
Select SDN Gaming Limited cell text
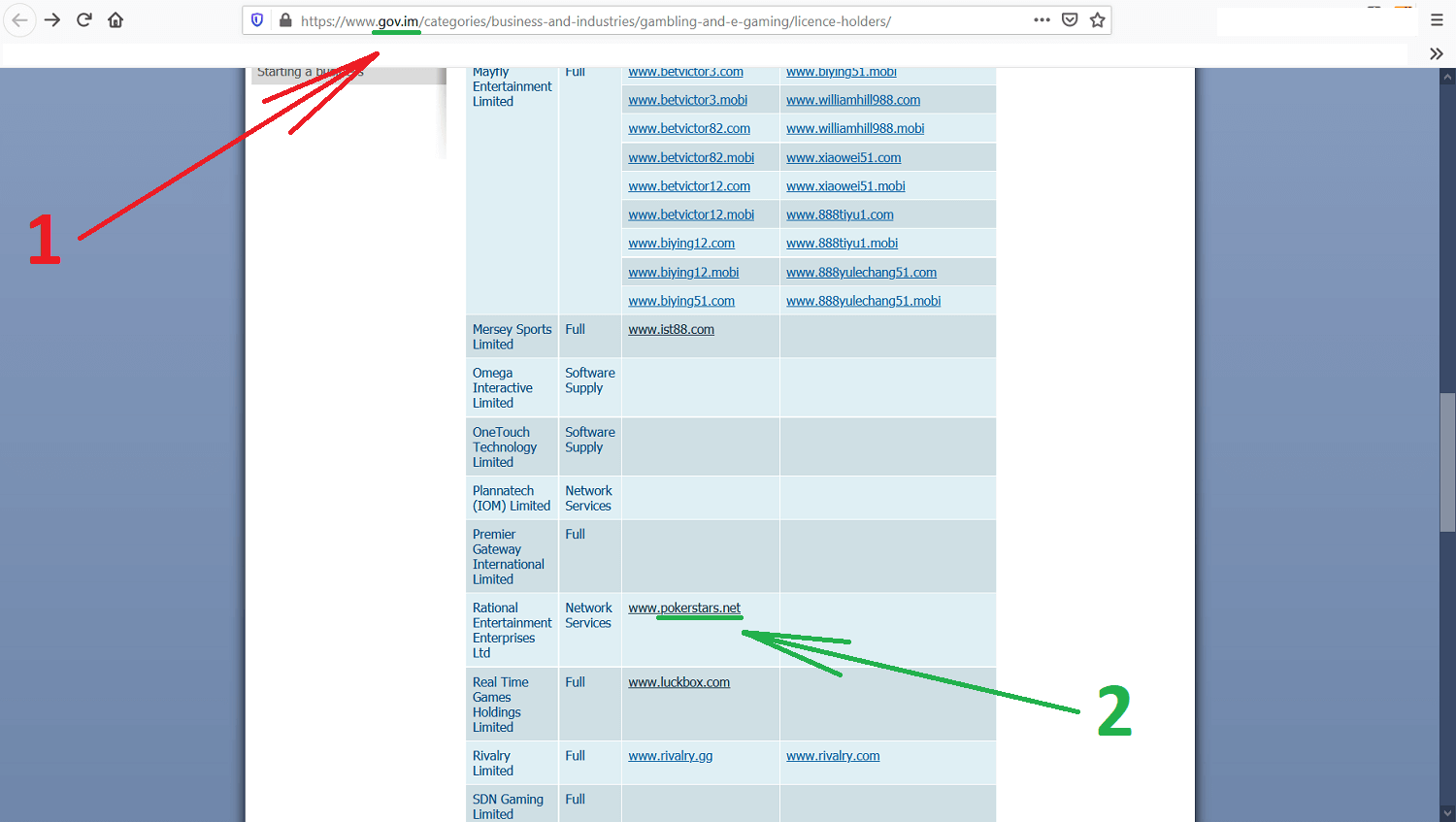tap(508, 806)
